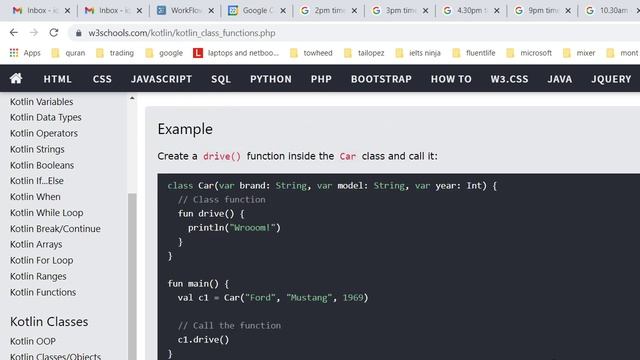Open Kotlin Data Types in sidebar
The image size is (640, 360).
tap(46, 118)
